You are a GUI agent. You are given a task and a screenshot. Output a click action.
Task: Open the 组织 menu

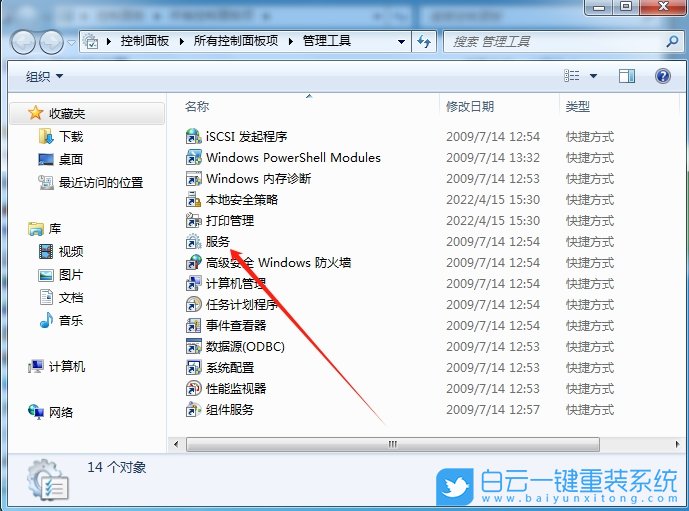(x=44, y=76)
